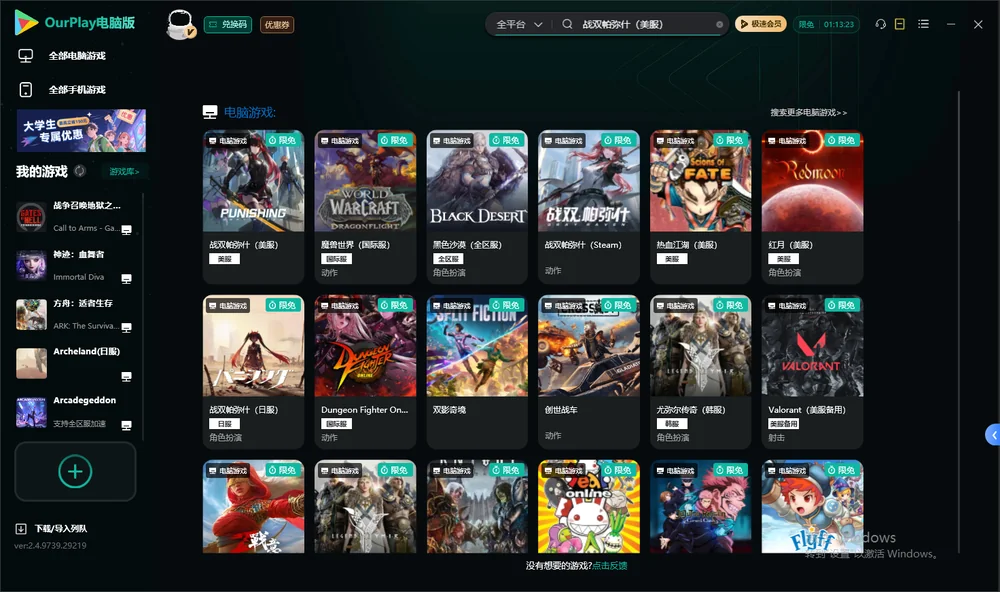Image resolution: width=1000 pixels, height=592 pixels.
Task: Open 魔兽世界 (国际服) game card
Action: [x=365, y=207]
